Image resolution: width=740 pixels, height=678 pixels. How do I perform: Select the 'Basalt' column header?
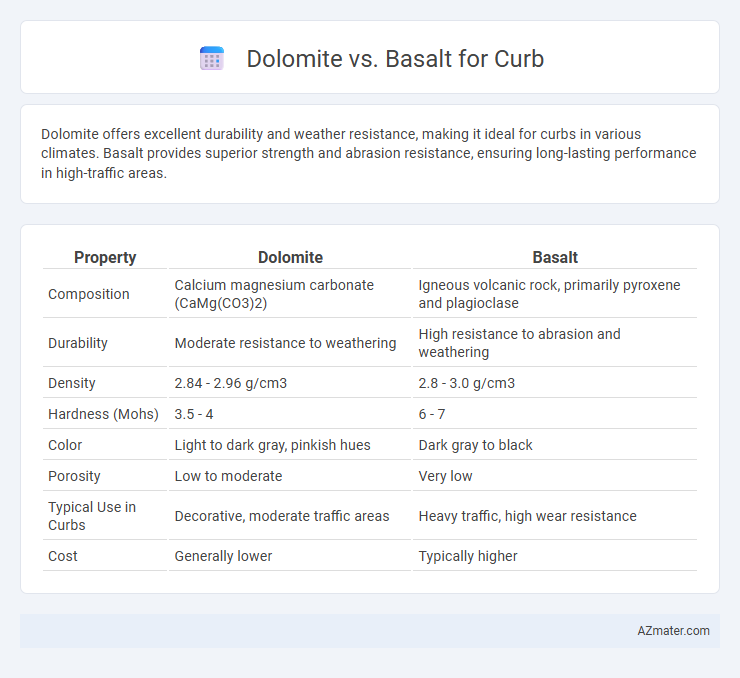[555, 257]
